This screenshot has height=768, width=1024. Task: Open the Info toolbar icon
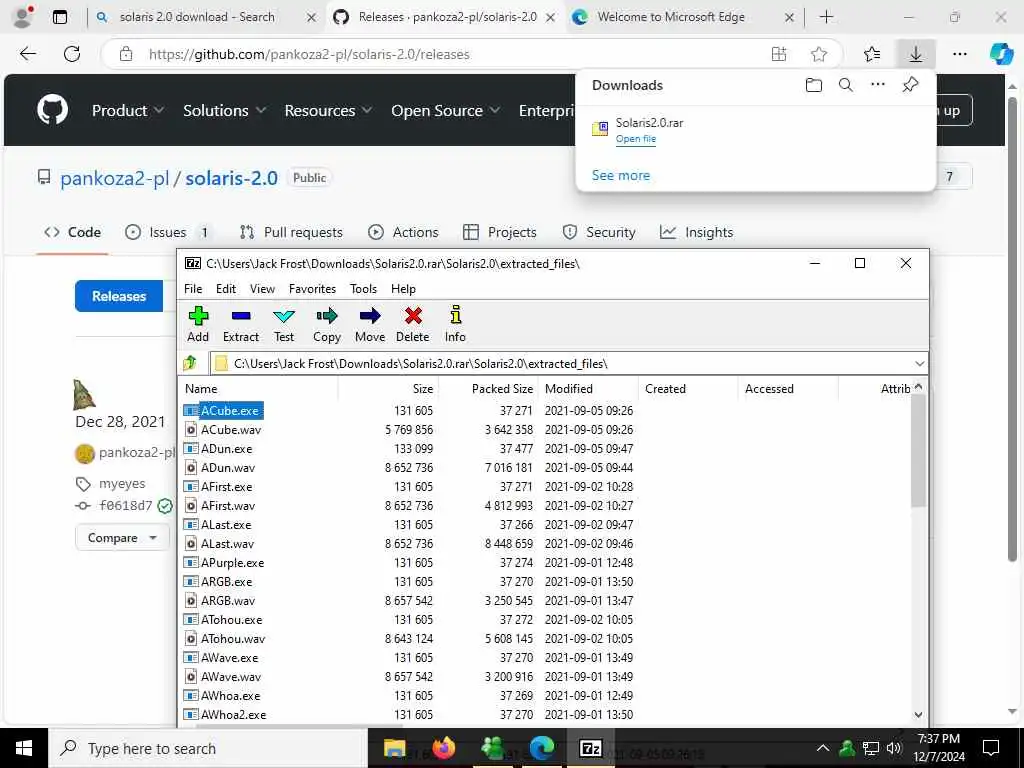(x=455, y=324)
